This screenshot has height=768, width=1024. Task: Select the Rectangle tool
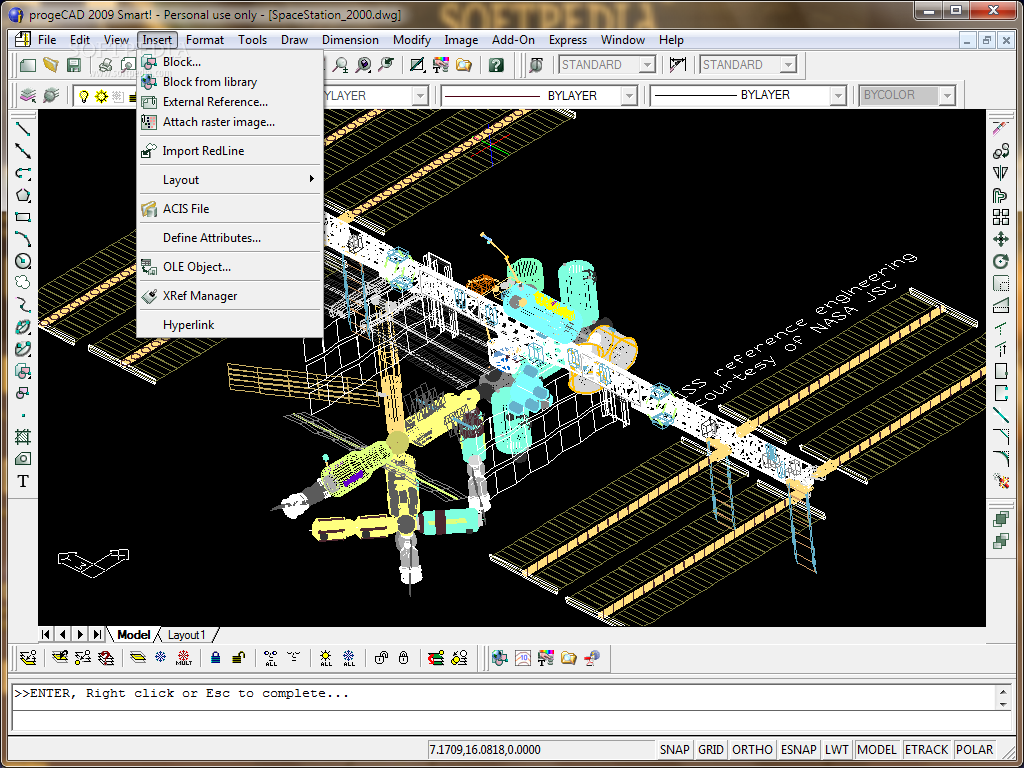pos(23,217)
